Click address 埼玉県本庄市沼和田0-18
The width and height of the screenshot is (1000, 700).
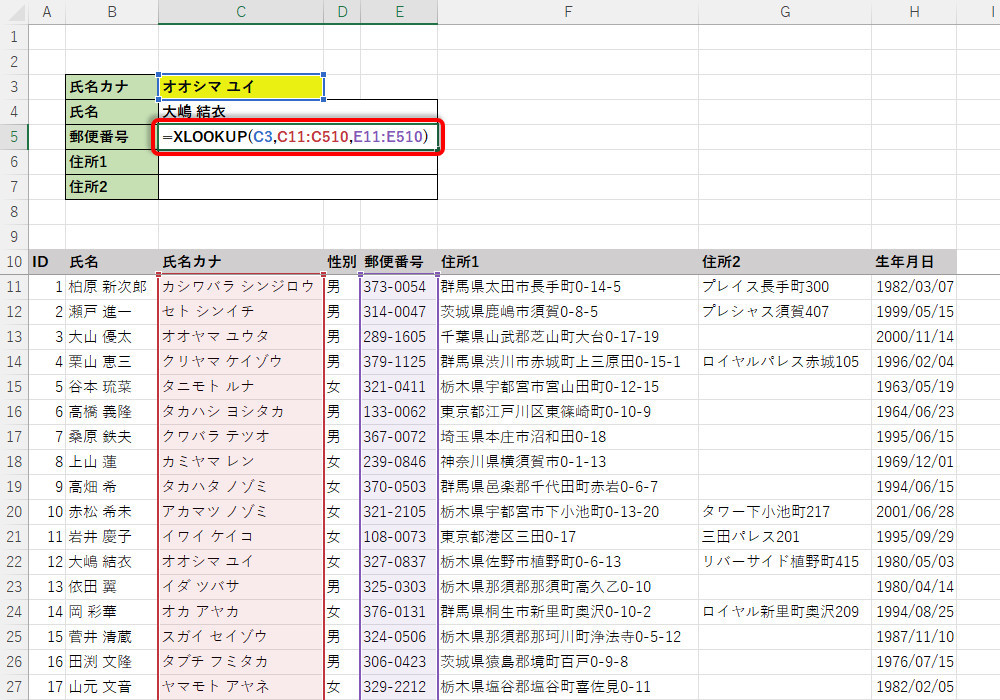pyautogui.click(x=568, y=437)
